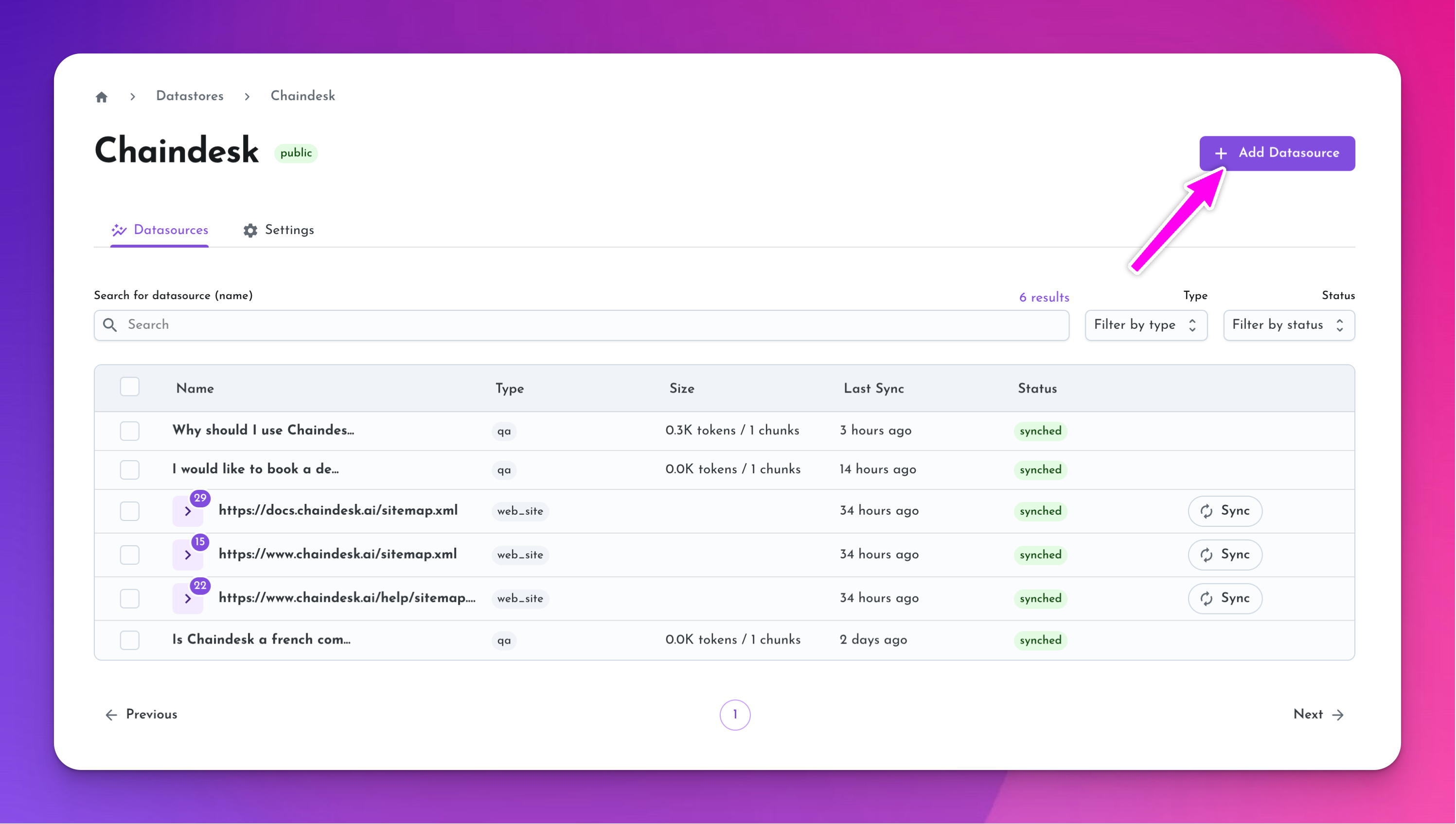
Task: Click sync icon for docs.chaindesk.ai sitemap row
Action: (1206, 511)
